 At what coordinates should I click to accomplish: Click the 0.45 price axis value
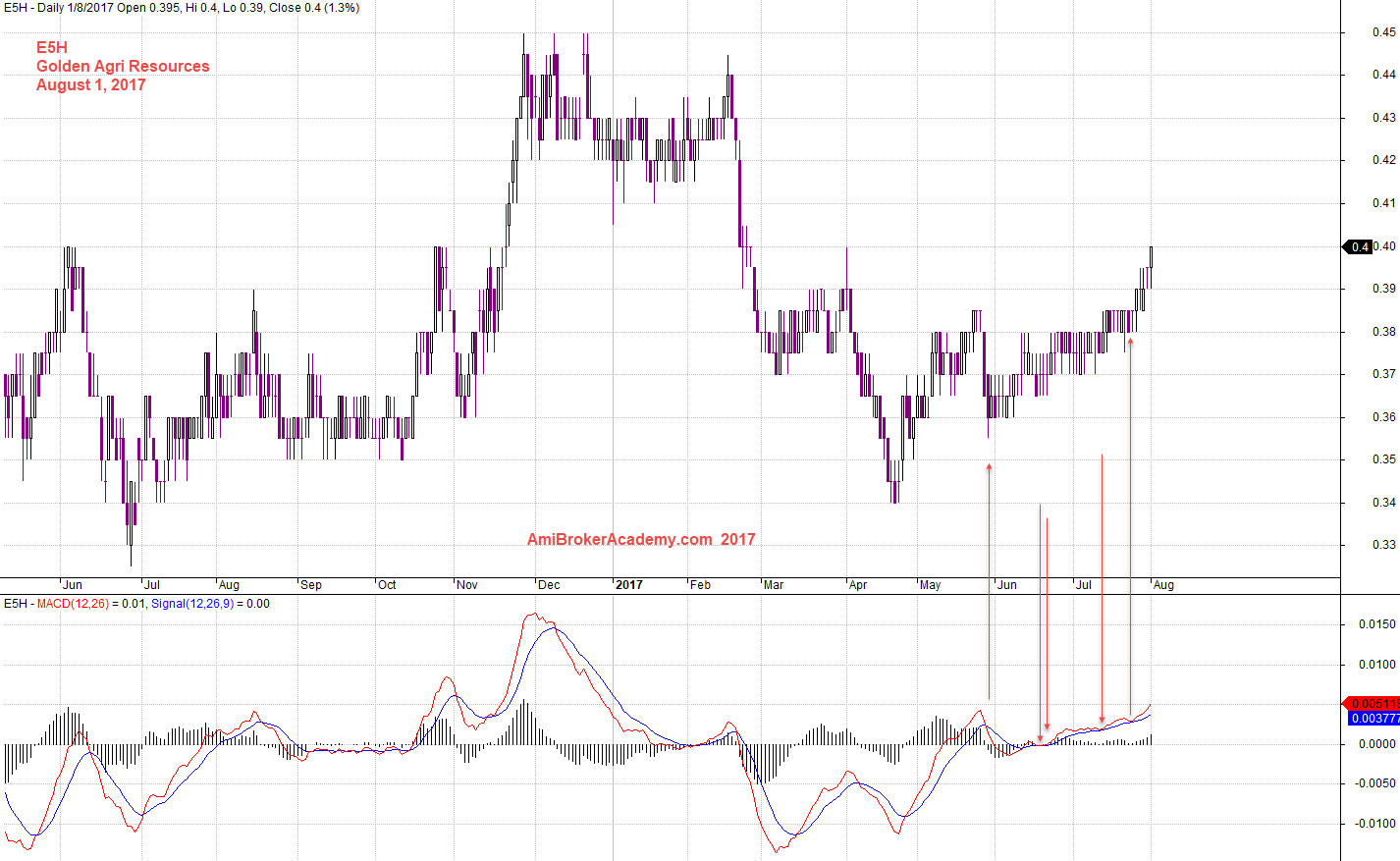pos(1383,32)
